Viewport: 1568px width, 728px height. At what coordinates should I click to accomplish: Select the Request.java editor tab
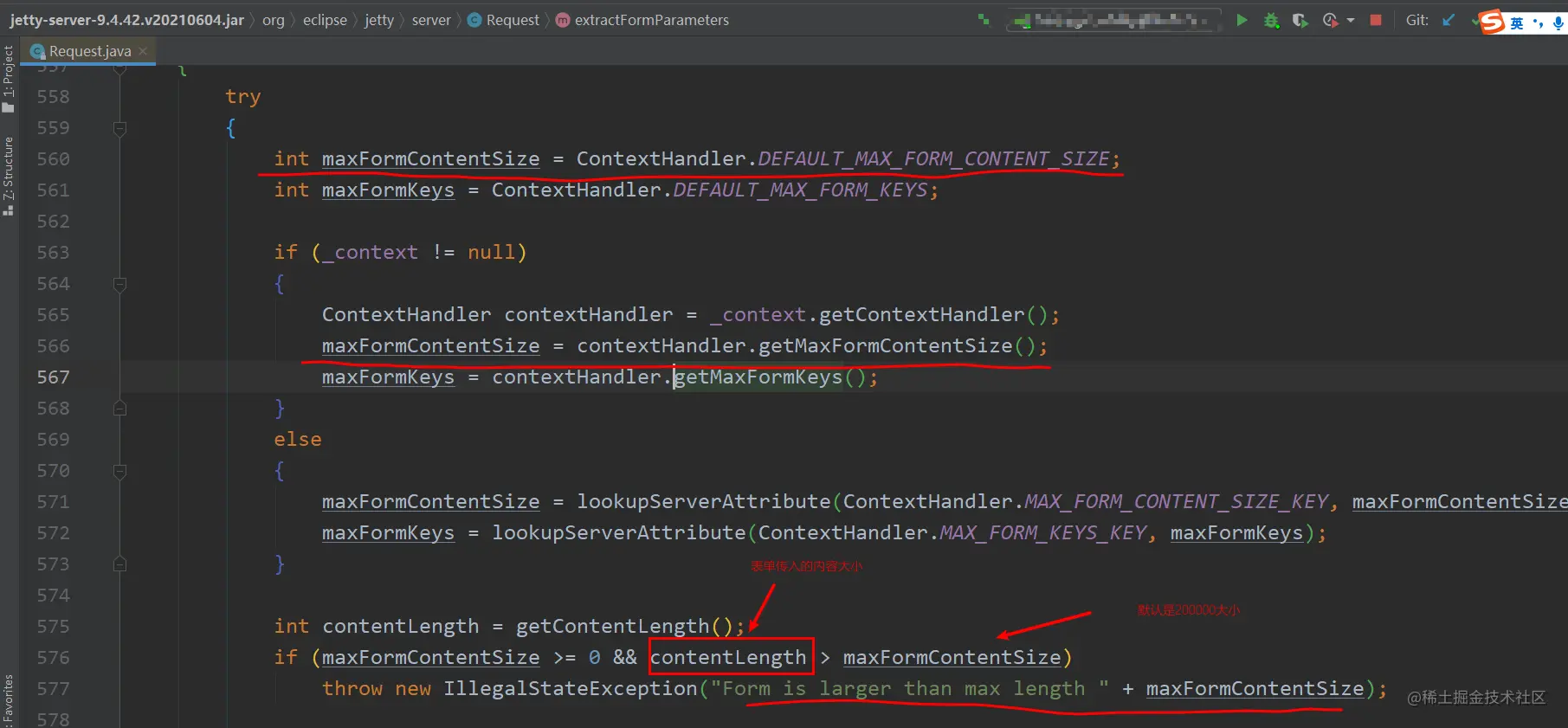pos(89,51)
